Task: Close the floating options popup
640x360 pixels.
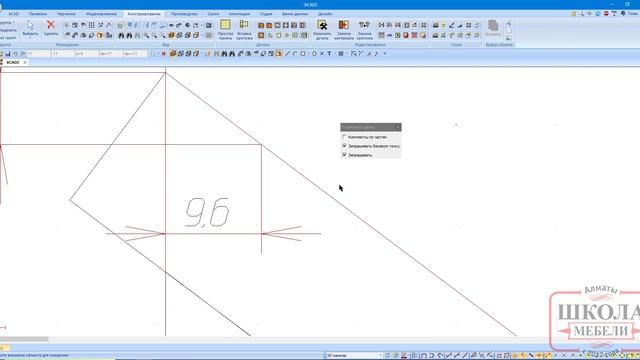Action: pyautogui.click(x=398, y=127)
